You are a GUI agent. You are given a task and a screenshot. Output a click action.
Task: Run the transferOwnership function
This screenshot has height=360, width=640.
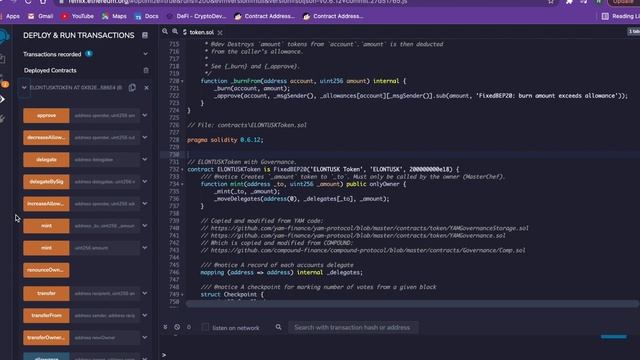tap(46, 338)
